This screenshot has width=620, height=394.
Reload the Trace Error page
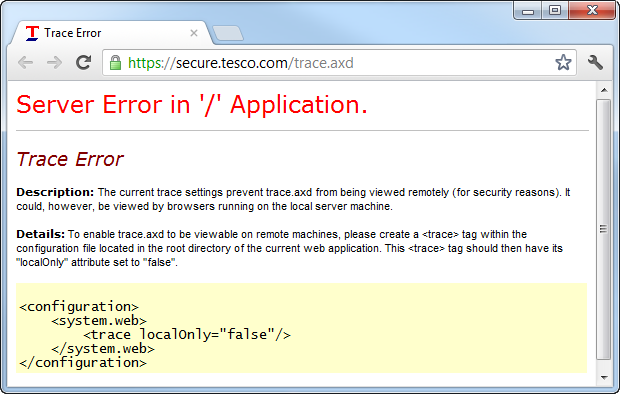83,63
